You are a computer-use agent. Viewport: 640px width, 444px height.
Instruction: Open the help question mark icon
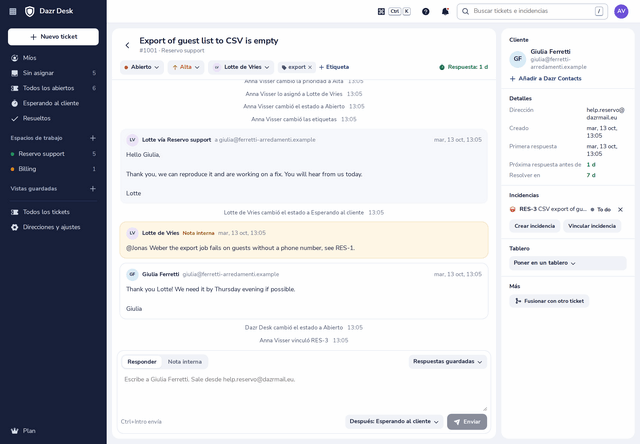[425, 11]
